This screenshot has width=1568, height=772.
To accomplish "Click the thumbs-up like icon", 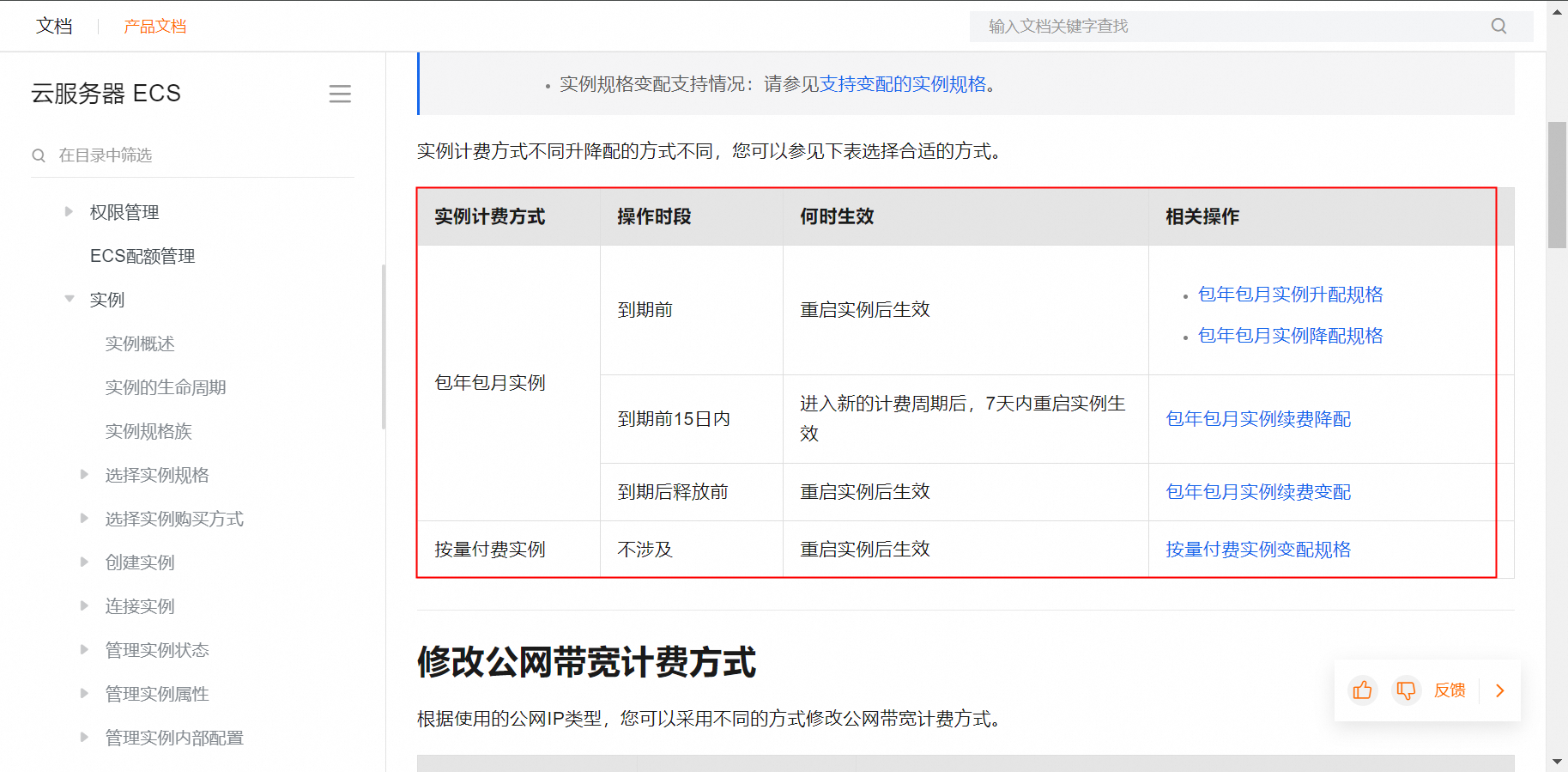I will tap(1362, 690).
